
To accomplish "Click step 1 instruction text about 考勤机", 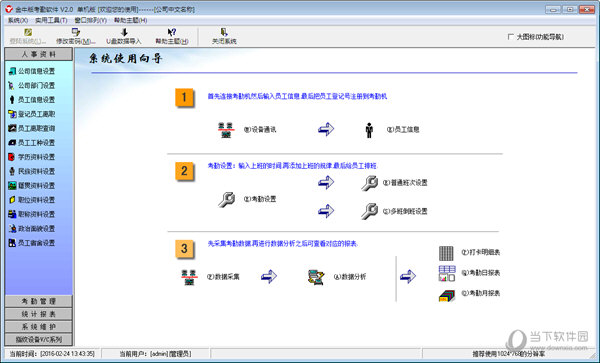I will pyautogui.click(x=297, y=96).
